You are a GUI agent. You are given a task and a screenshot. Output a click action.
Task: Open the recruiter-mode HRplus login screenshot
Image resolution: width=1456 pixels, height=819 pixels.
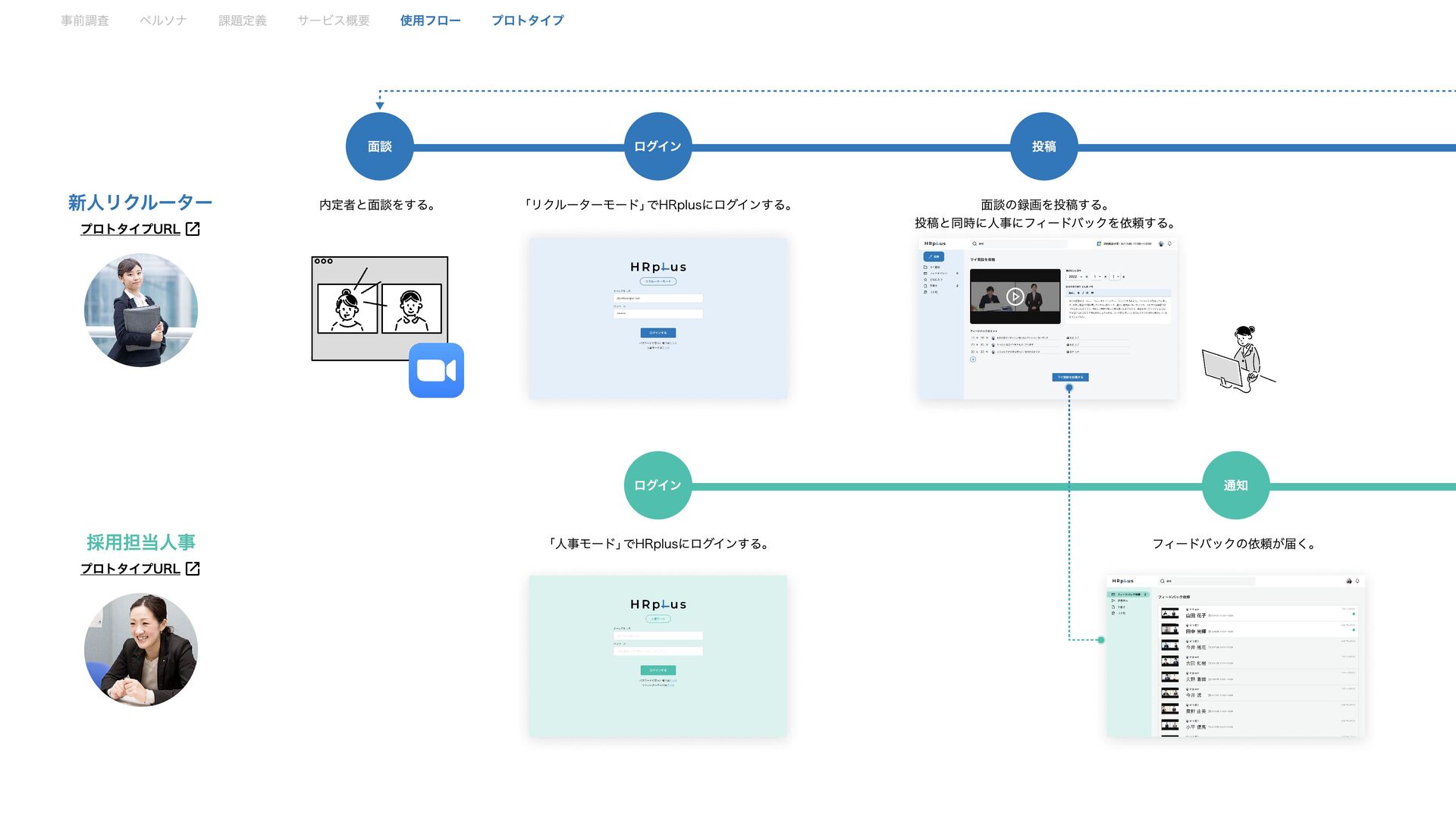pos(658,318)
